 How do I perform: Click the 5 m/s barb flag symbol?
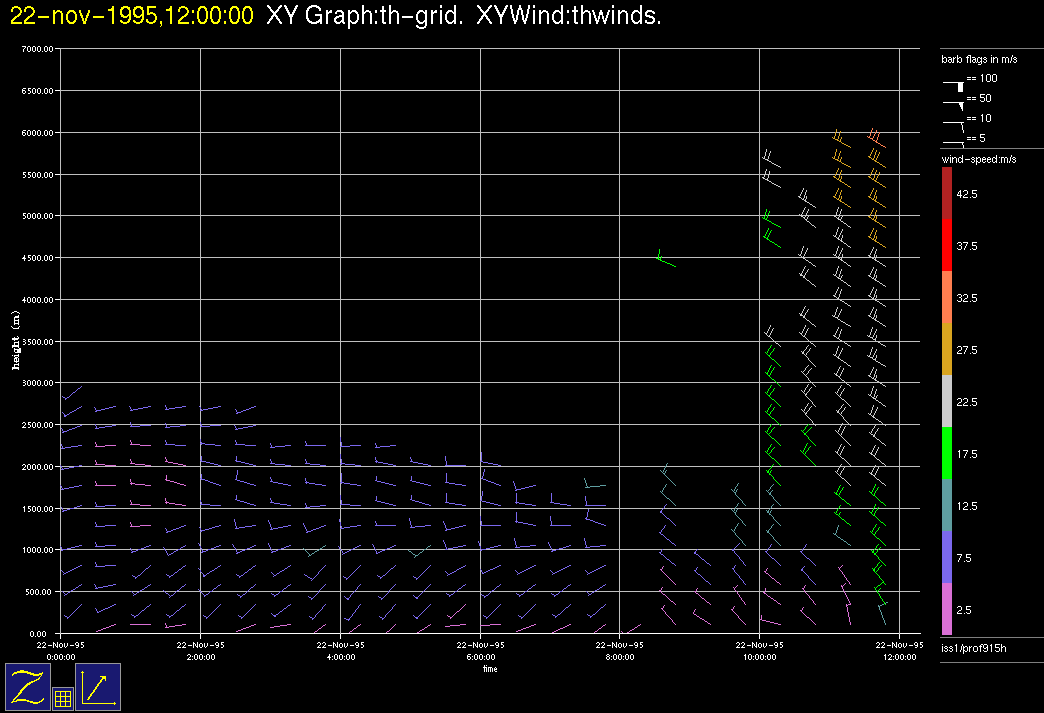955,142
